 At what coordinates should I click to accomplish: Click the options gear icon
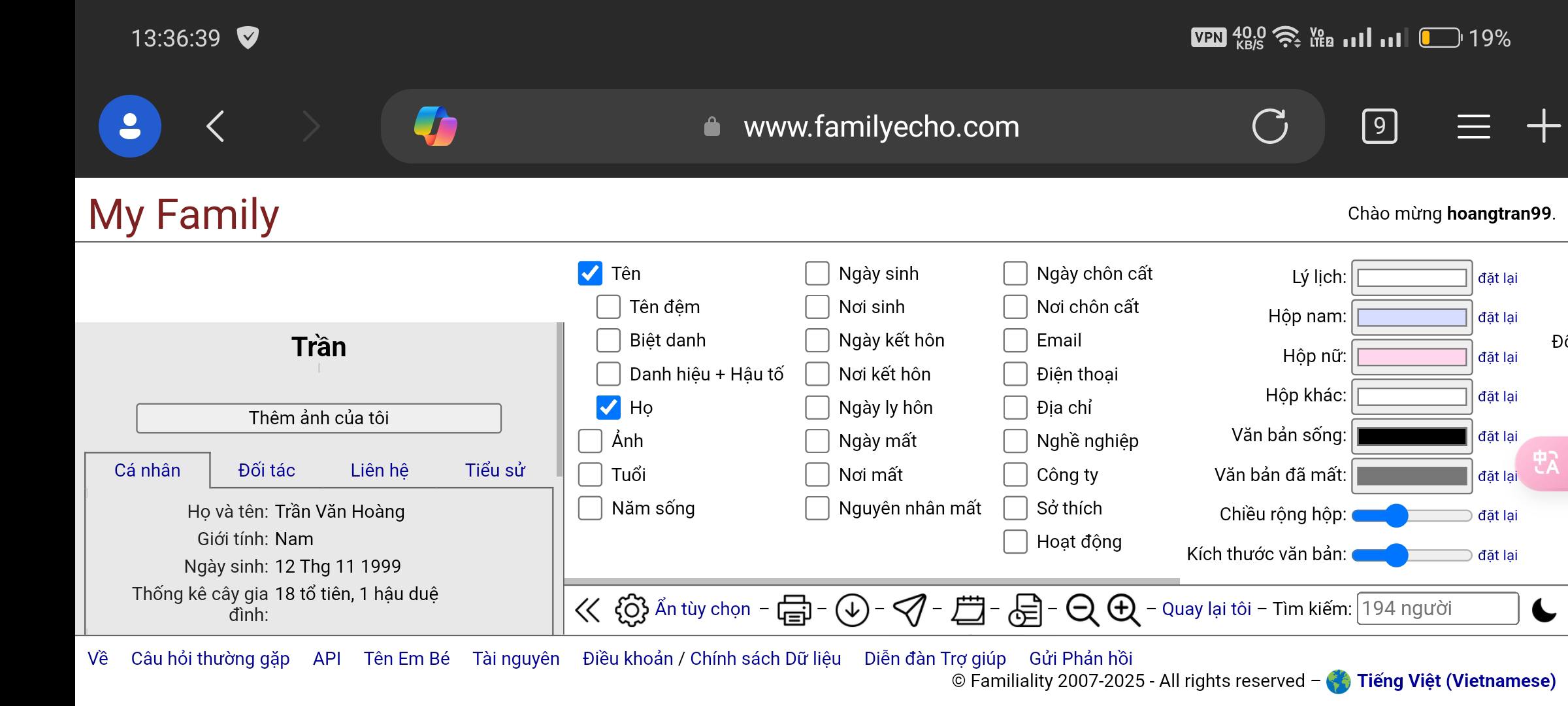(x=631, y=609)
